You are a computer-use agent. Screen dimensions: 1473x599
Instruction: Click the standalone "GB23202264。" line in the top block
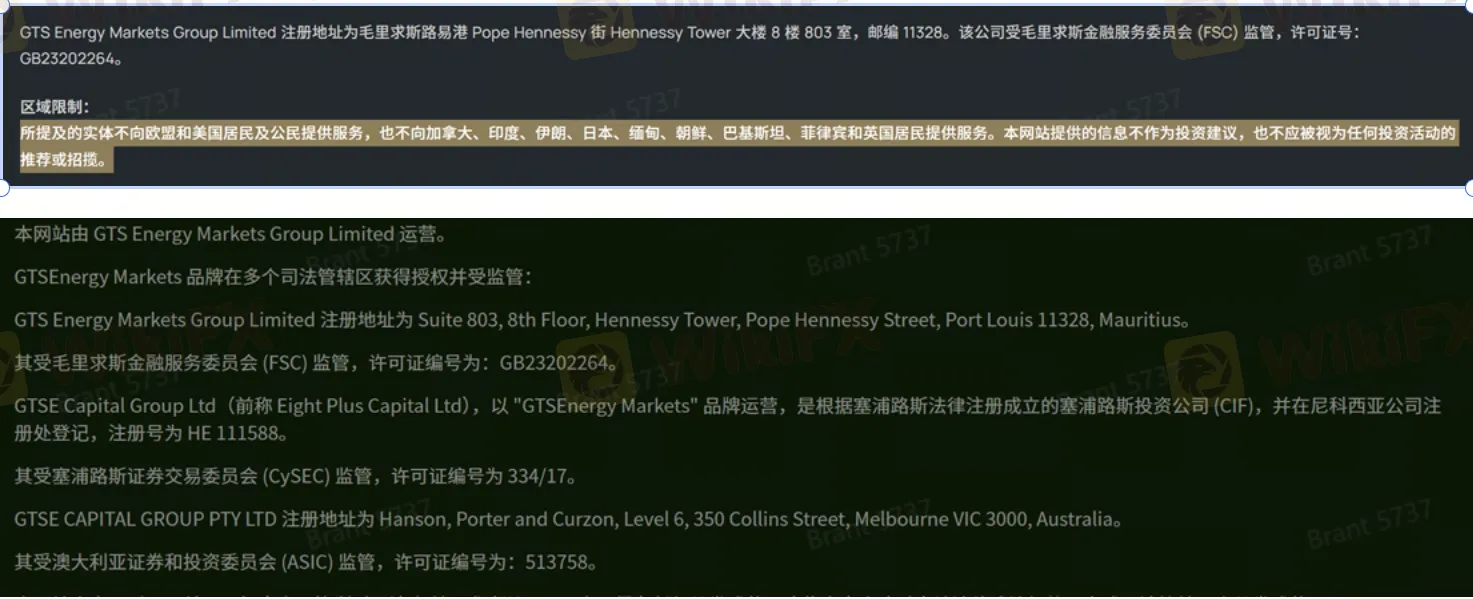(71, 59)
